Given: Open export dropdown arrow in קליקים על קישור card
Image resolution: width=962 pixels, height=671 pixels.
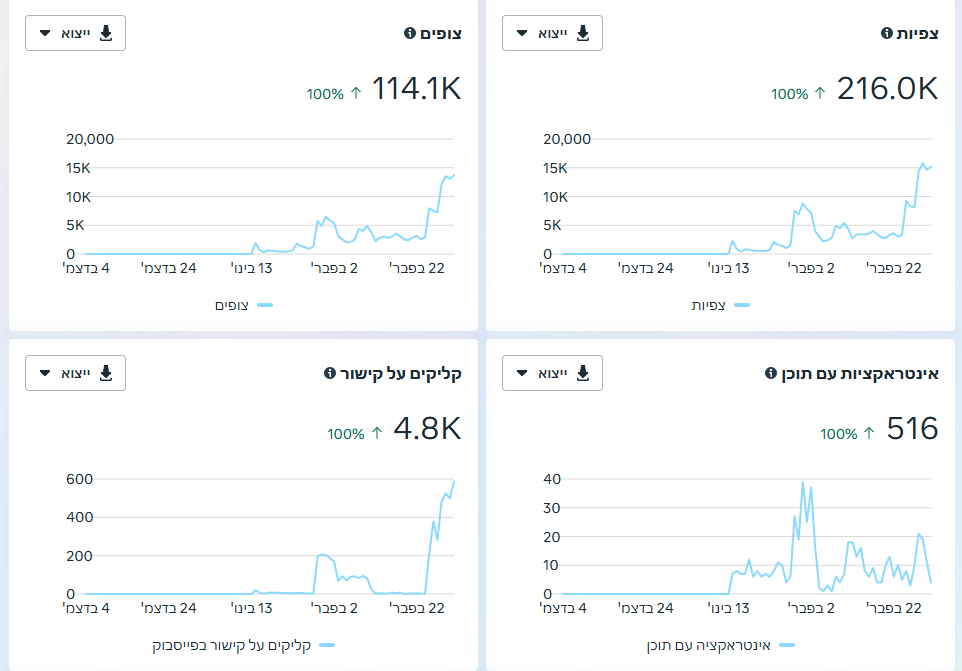Looking at the screenshot, I should (x=45, y=373).
